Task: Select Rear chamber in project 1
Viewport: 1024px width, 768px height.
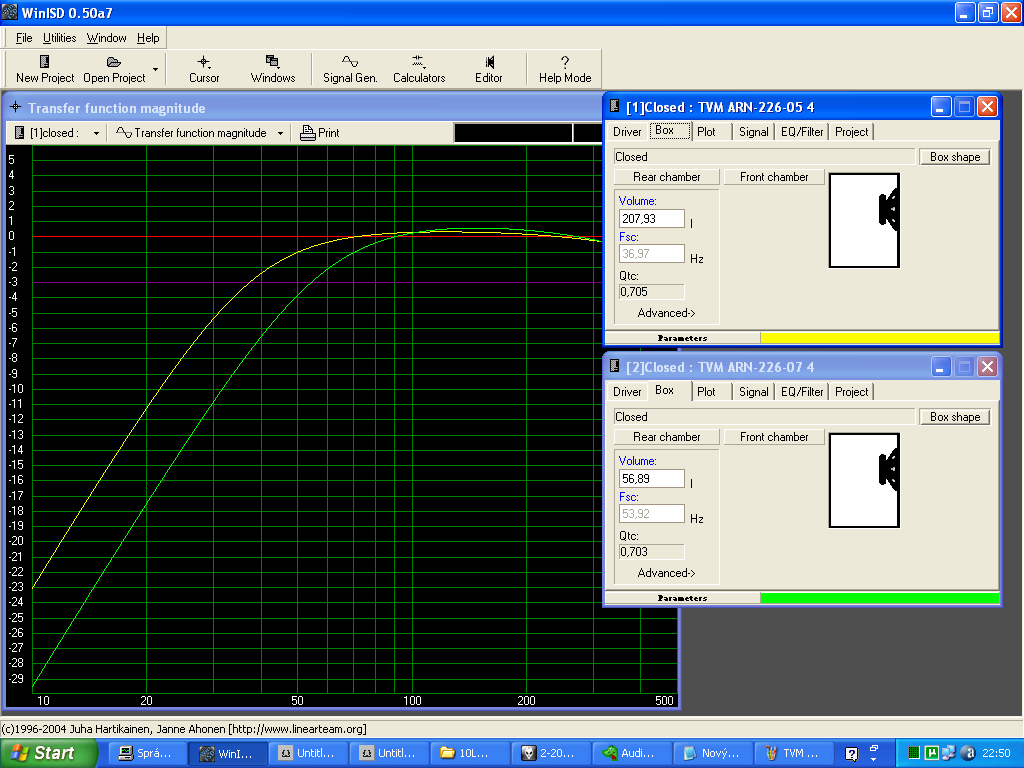Action: 667,177
